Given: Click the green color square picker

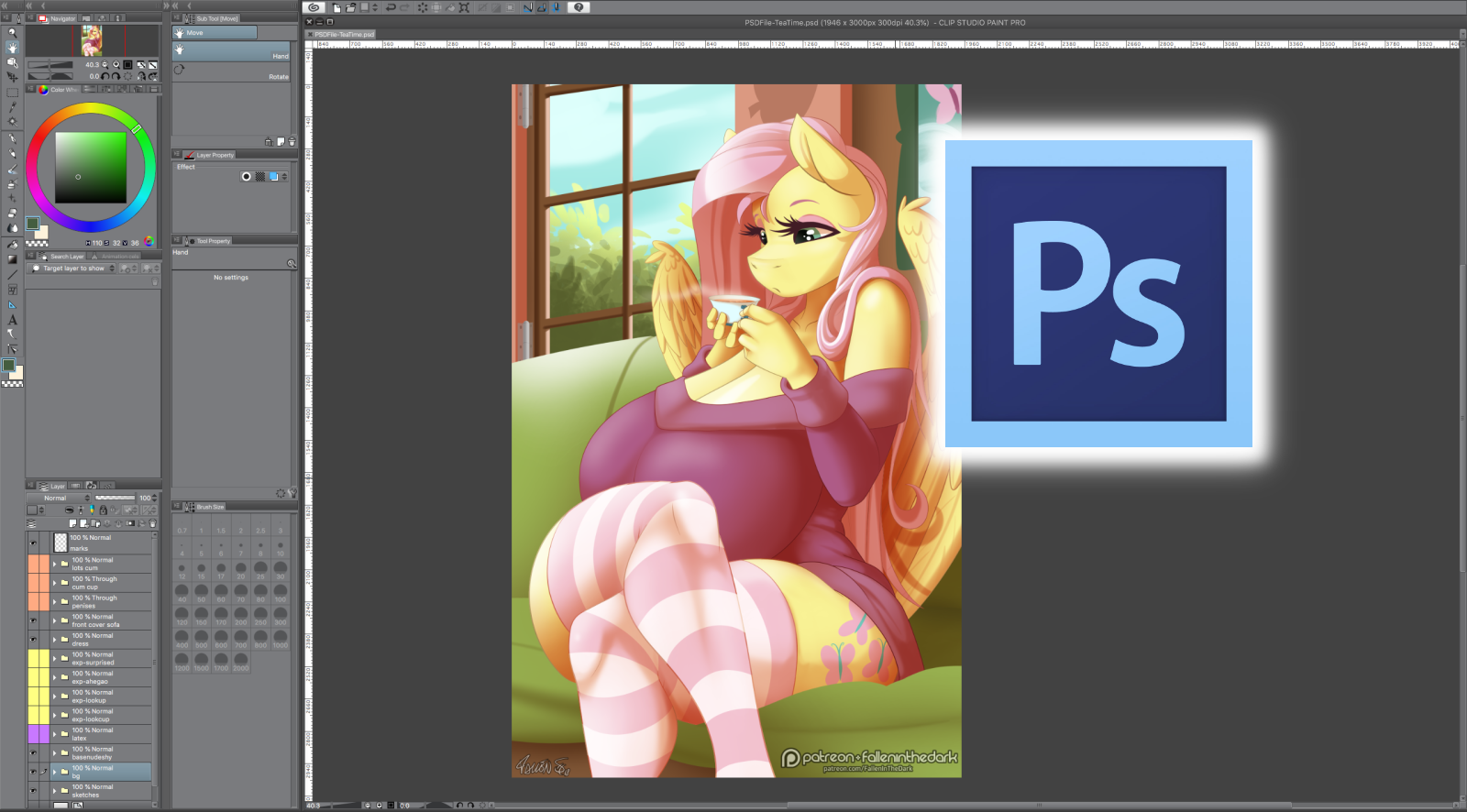Looking at the screenshot, I should 90,167.
